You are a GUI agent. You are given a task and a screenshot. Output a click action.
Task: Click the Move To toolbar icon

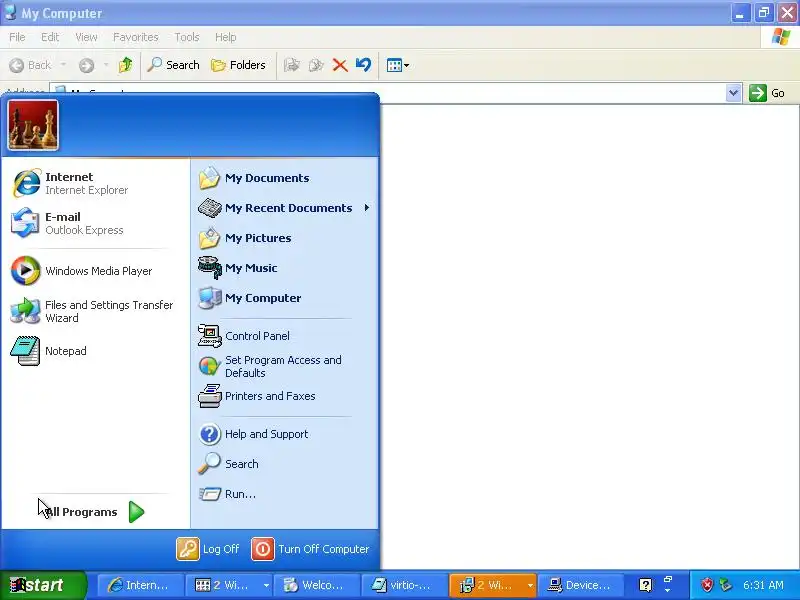click(x=292, y=65)
